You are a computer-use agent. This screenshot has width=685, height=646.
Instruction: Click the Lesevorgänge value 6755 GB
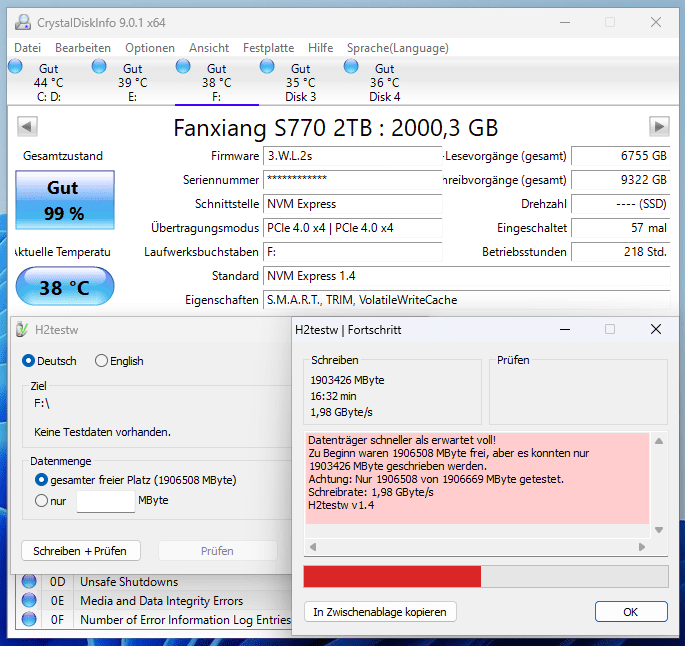tap(621, 156)
